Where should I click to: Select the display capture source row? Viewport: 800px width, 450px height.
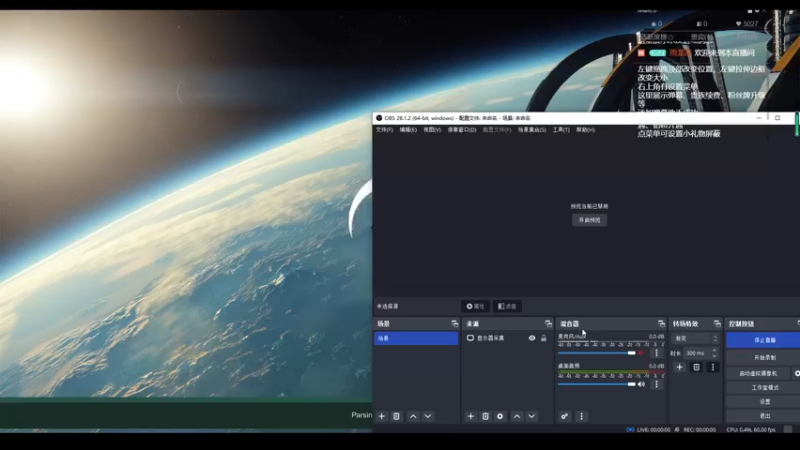pos(506,338)
